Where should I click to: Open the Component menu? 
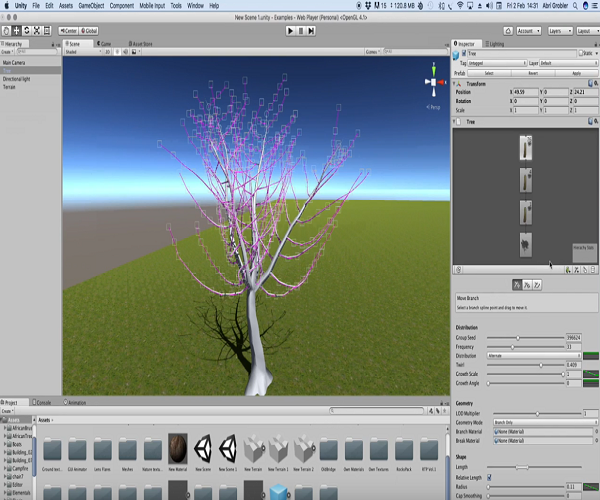click(122, 5)
